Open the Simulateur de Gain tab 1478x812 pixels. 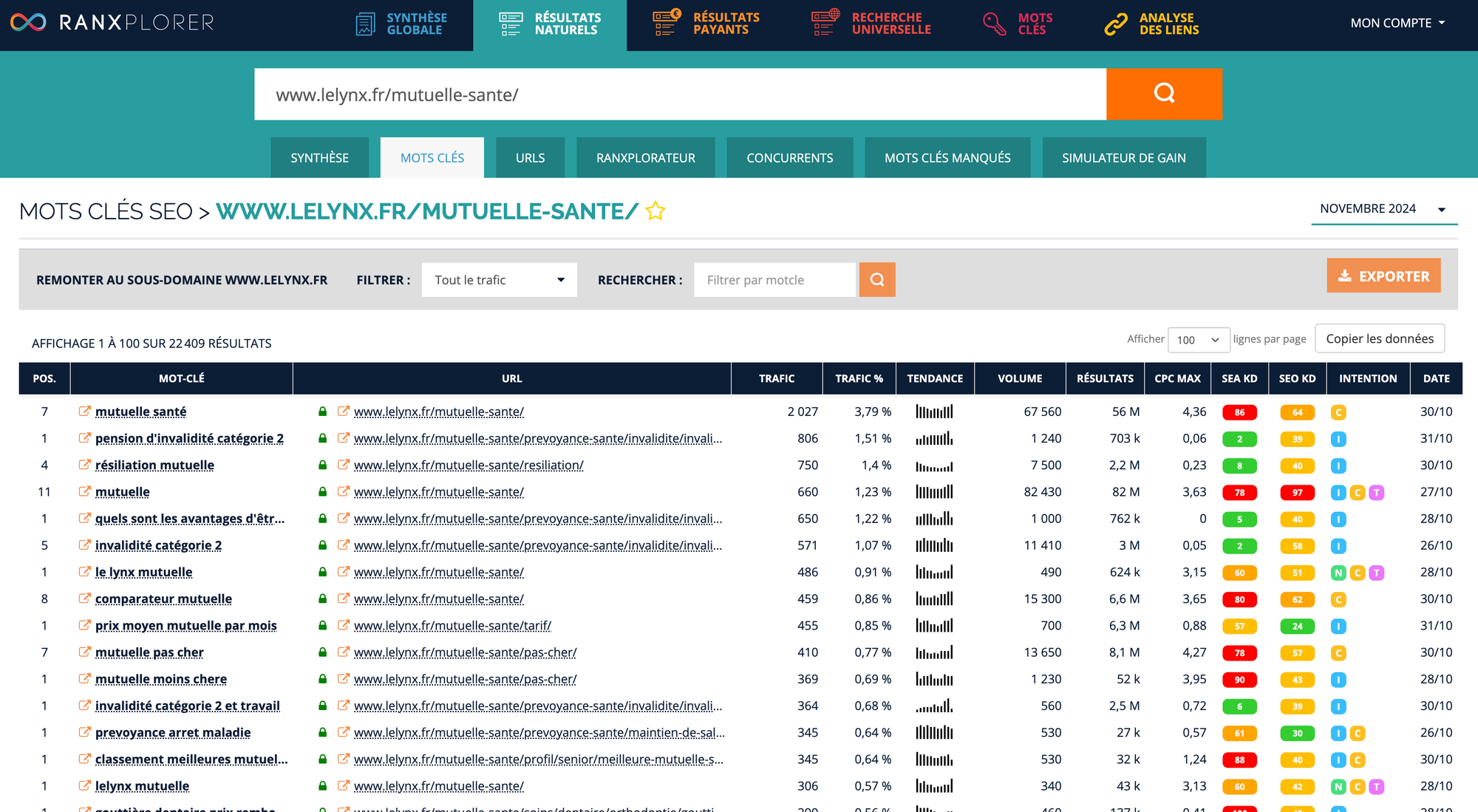(x=1123, y=158)
